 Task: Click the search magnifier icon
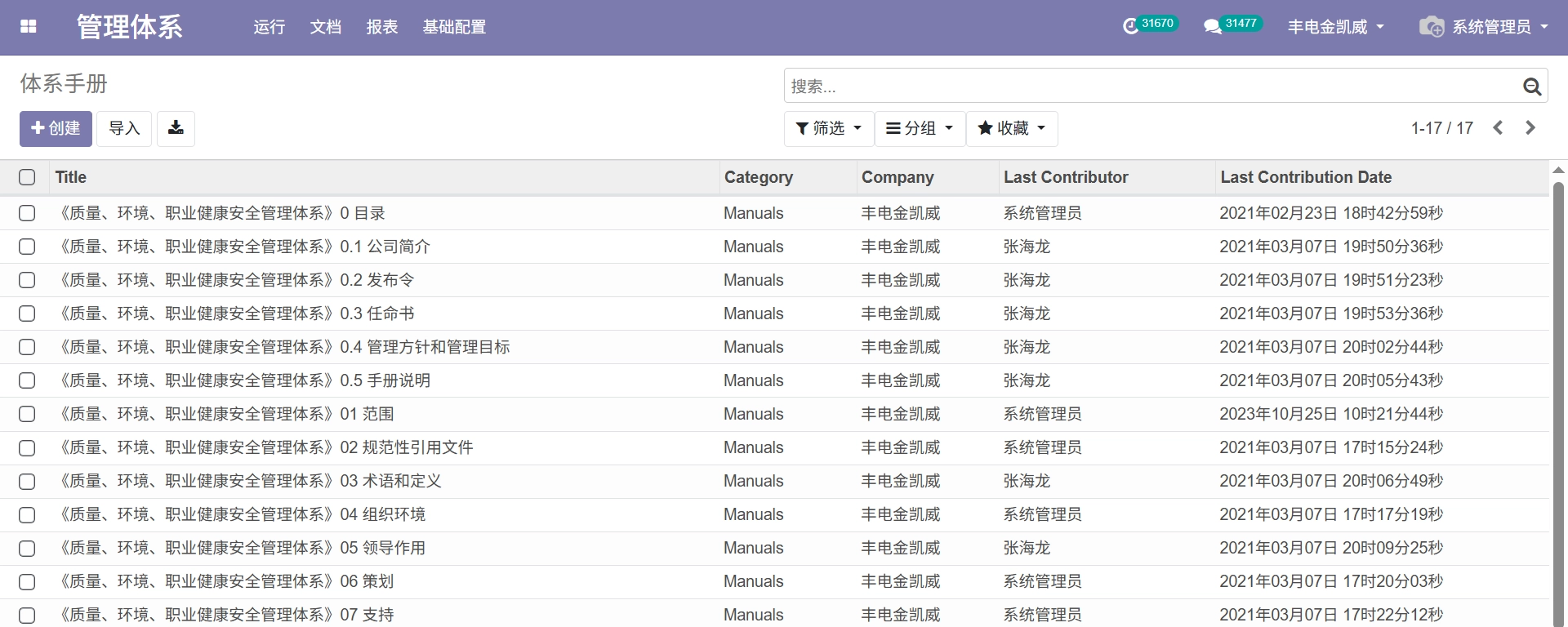(1532, 86)
